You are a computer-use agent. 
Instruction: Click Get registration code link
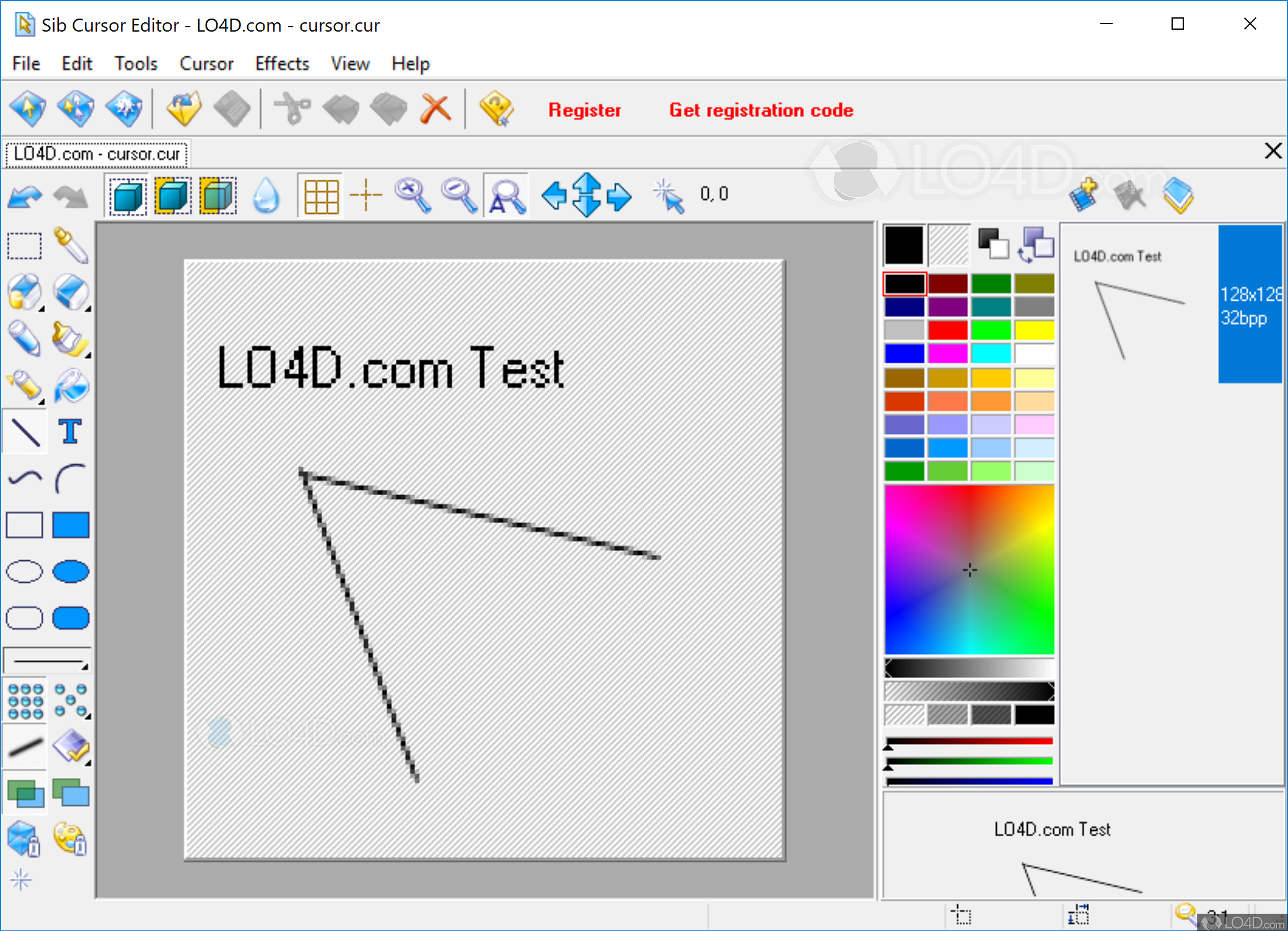click(x=761, y=110)
